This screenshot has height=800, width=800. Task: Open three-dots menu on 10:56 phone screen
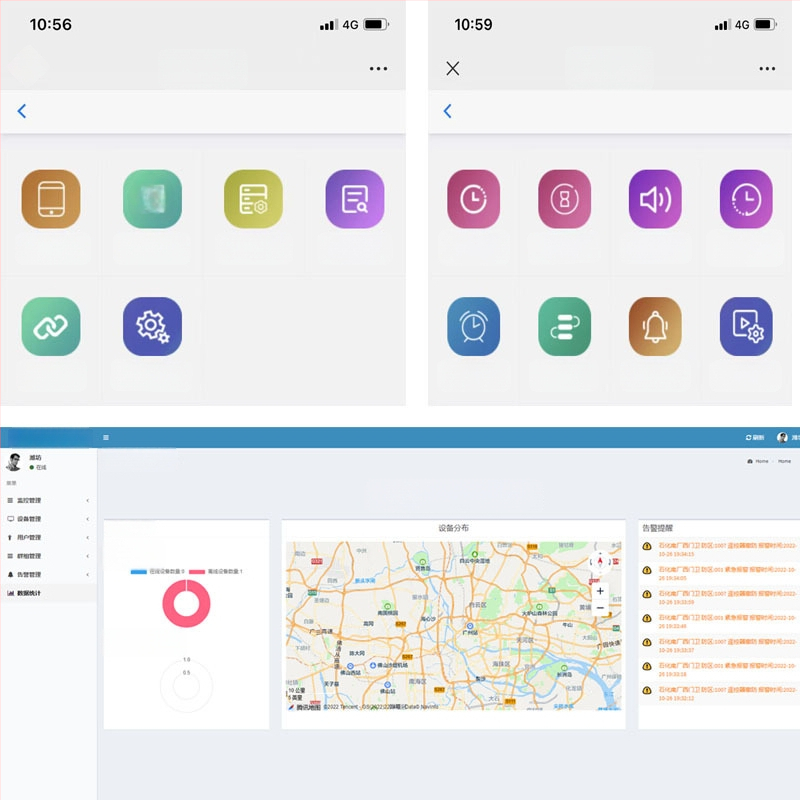[x=379, y=68]
